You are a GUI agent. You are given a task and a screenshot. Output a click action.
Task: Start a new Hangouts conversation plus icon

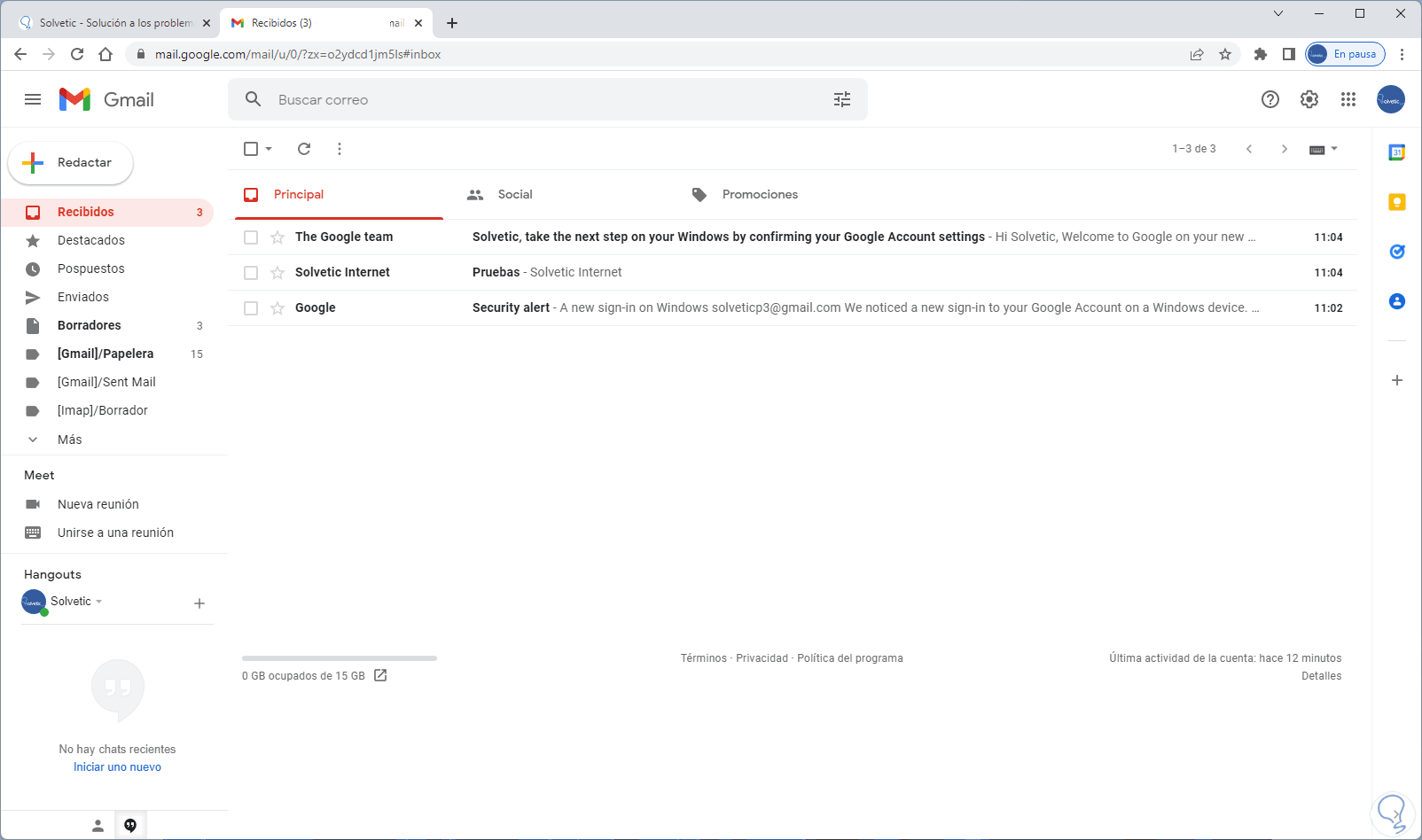tap(199, 603)
